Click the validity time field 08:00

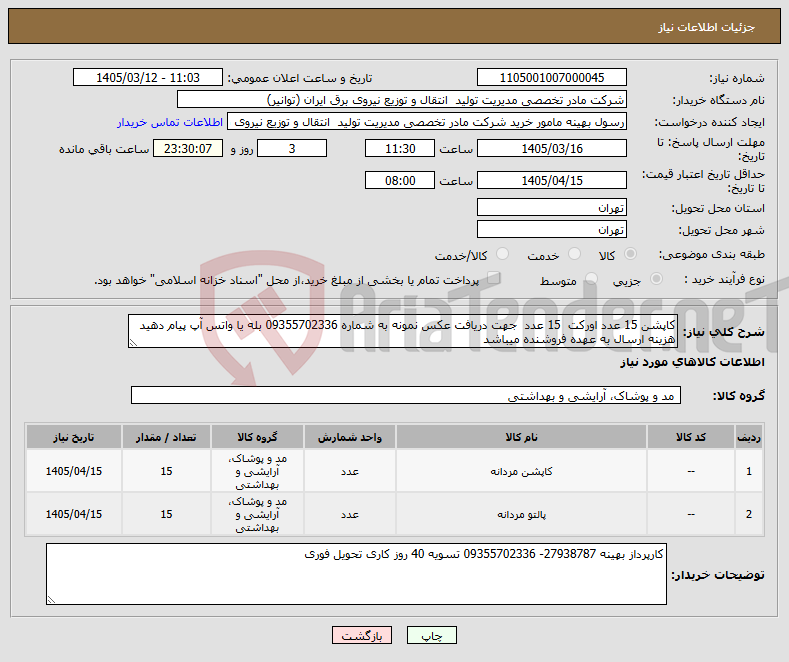[400, 180]
